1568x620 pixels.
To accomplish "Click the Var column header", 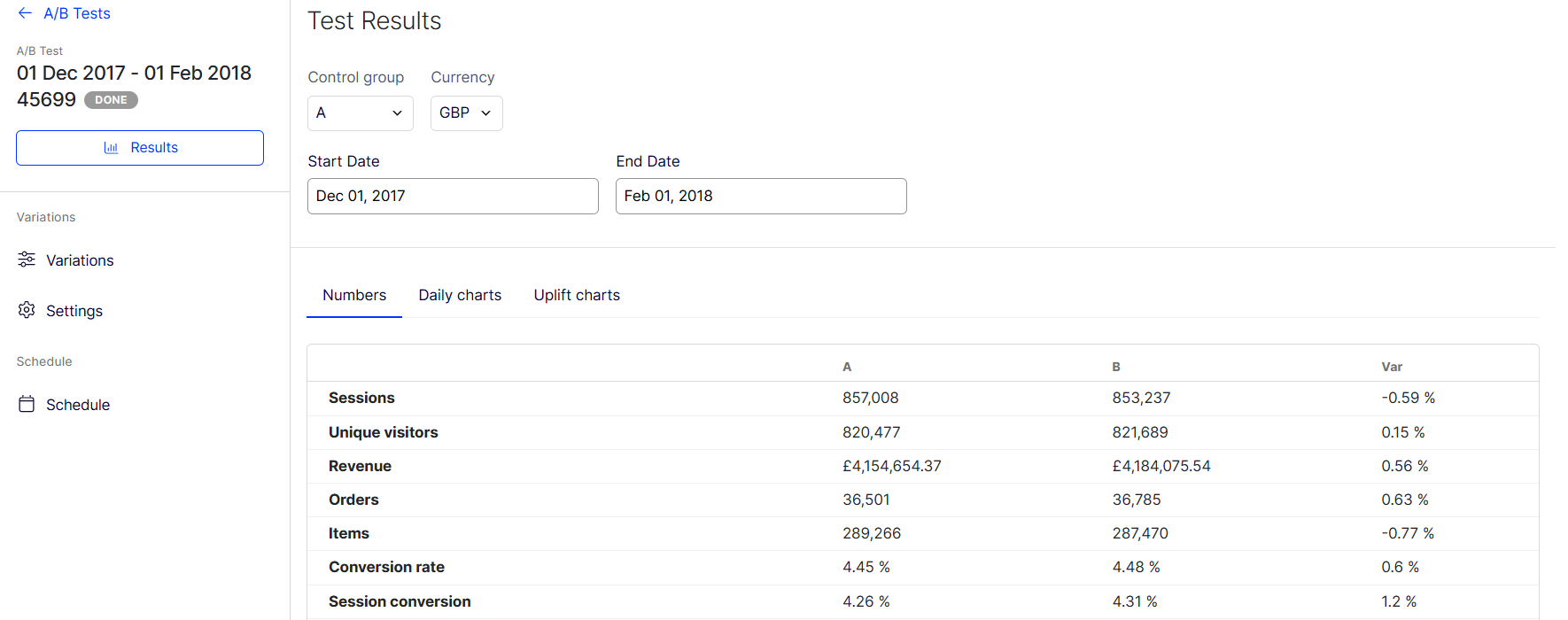I will 1391,367.
